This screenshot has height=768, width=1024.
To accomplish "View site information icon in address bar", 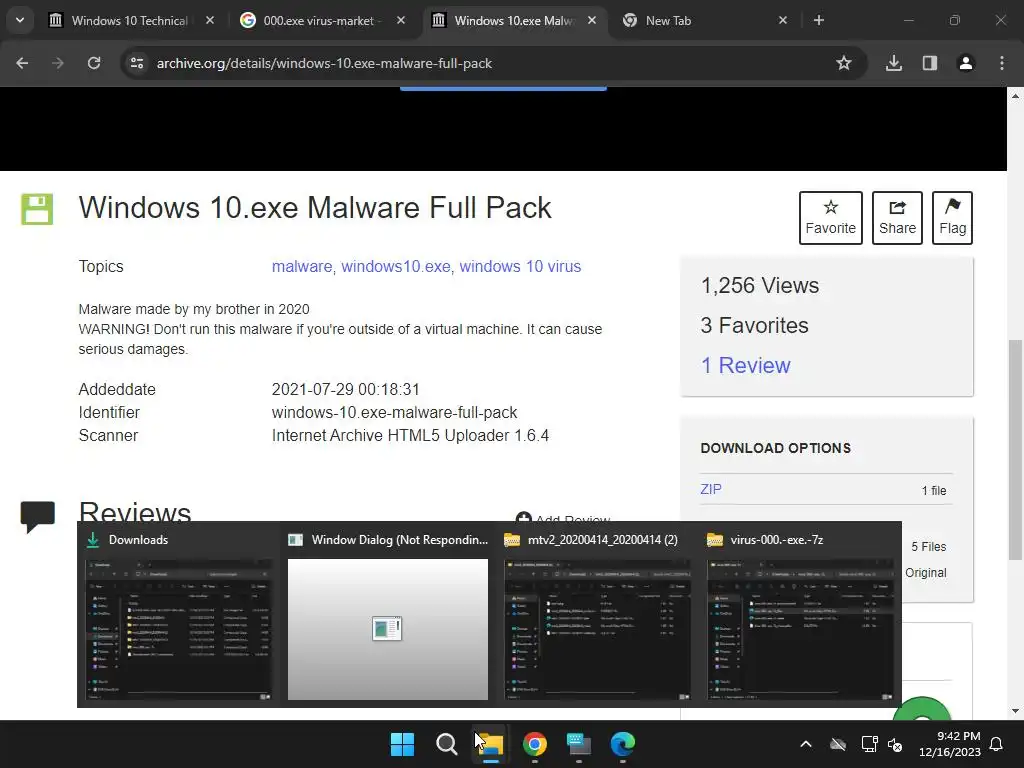I will [137, 63].
